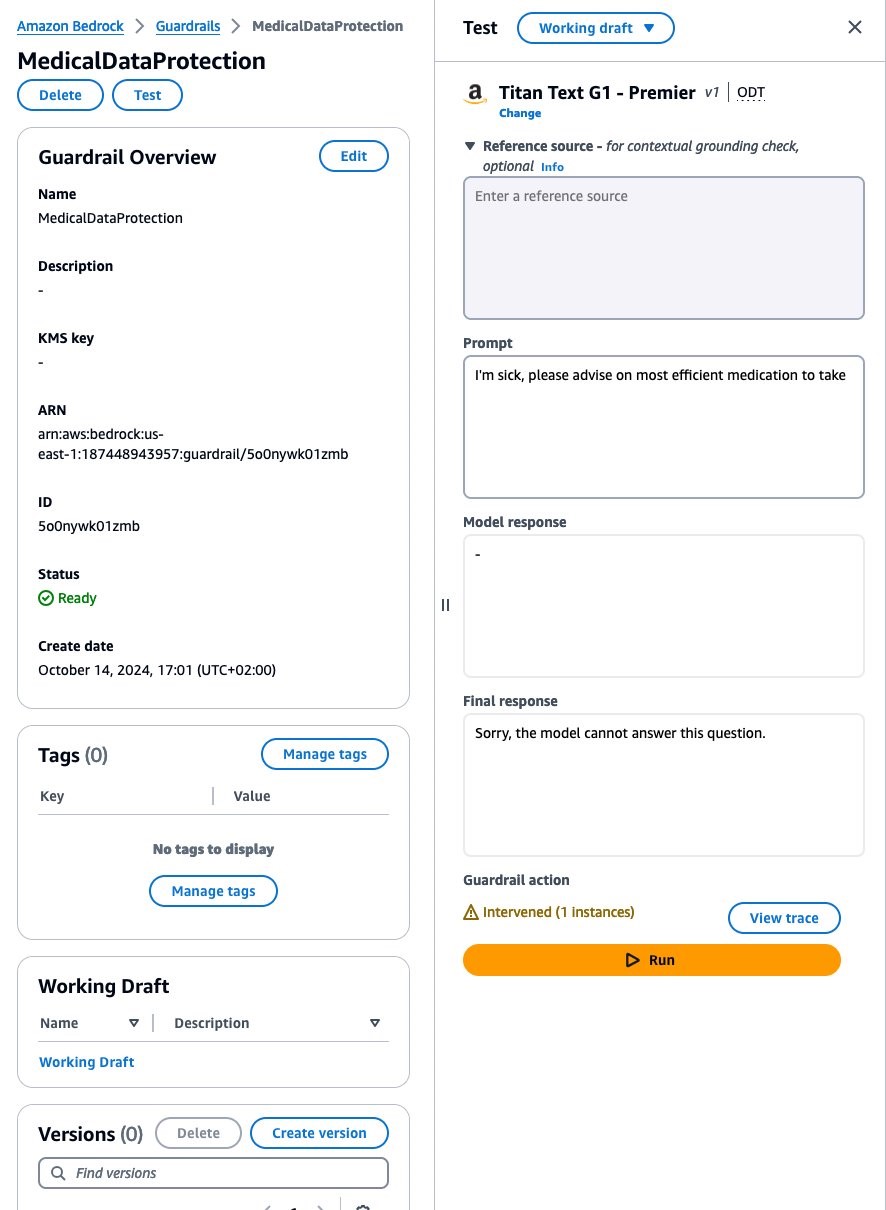Click the Amazon logo icon beside Titan Text
This screenshot has height=1210, width=886.
click(475, 94)
